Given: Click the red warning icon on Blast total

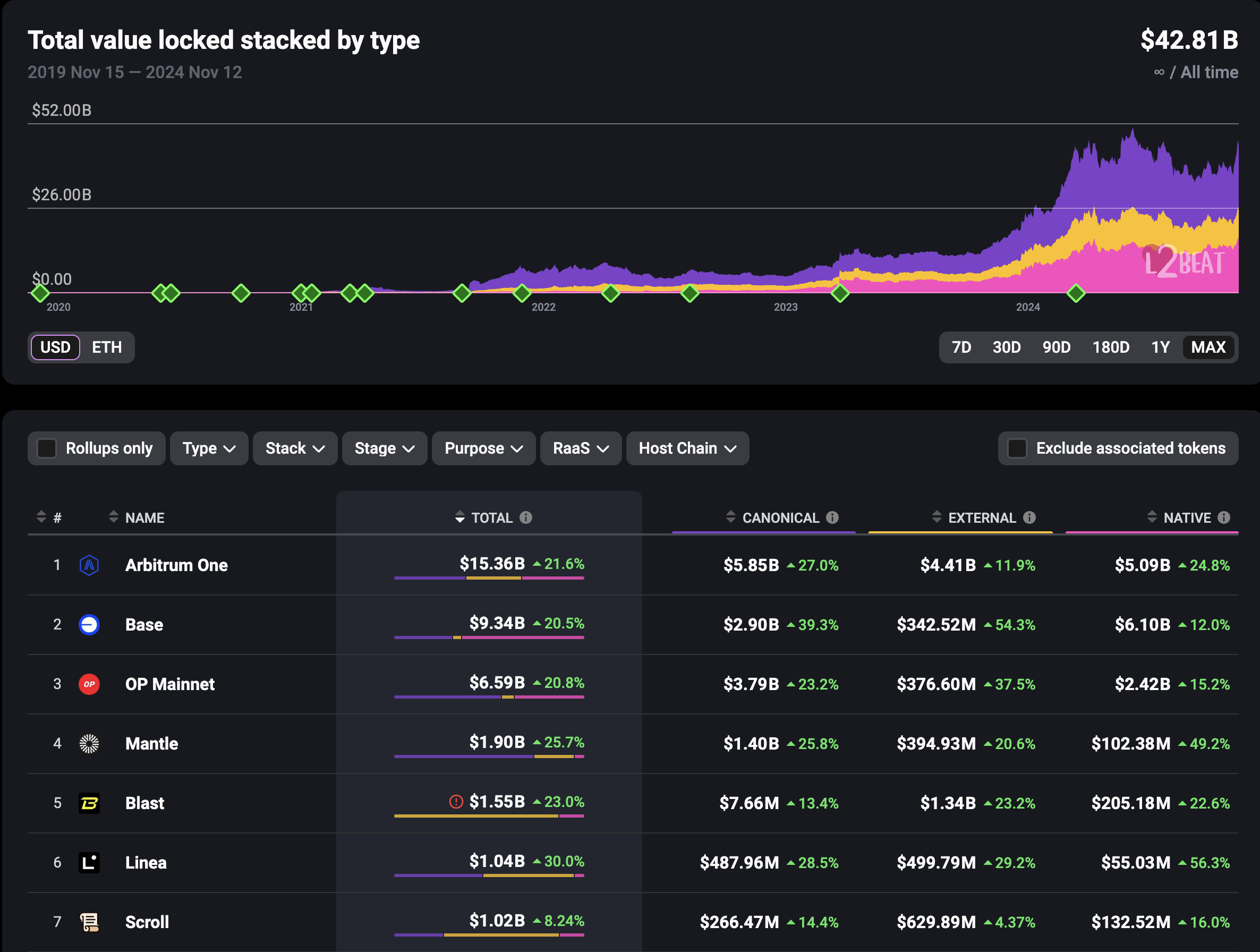Looking at the screenshot, I should point(456,802).
